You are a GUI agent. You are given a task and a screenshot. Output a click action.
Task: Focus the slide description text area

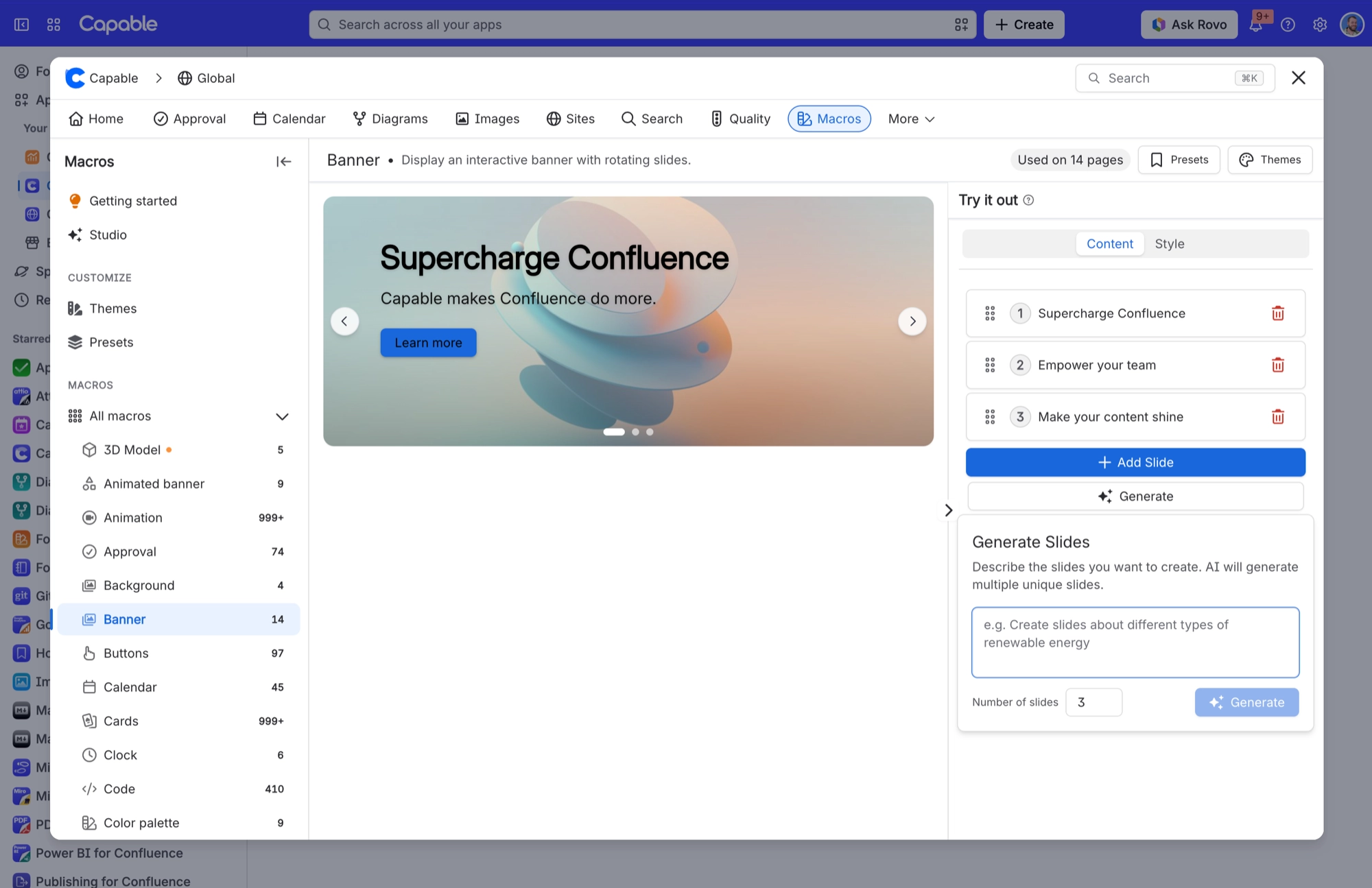click(1135, 643)
